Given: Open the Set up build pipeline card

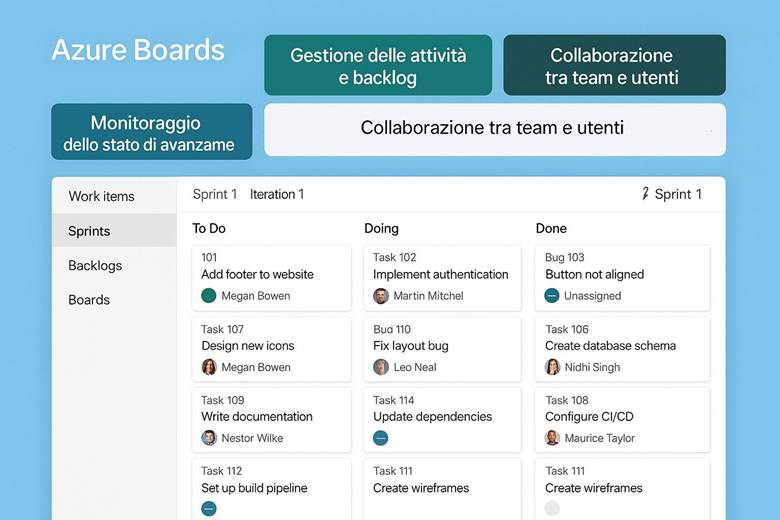Looking at the screenshot, I should tap(271, 488).
